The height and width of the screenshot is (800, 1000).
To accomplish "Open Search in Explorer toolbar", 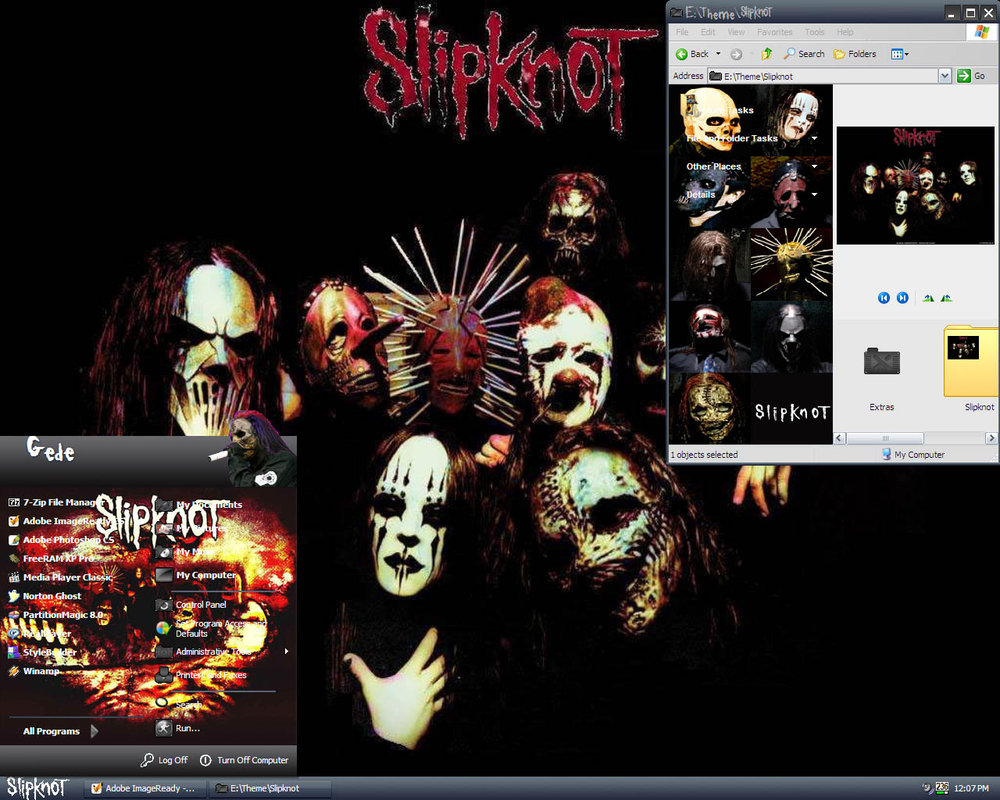I will 804,54.
